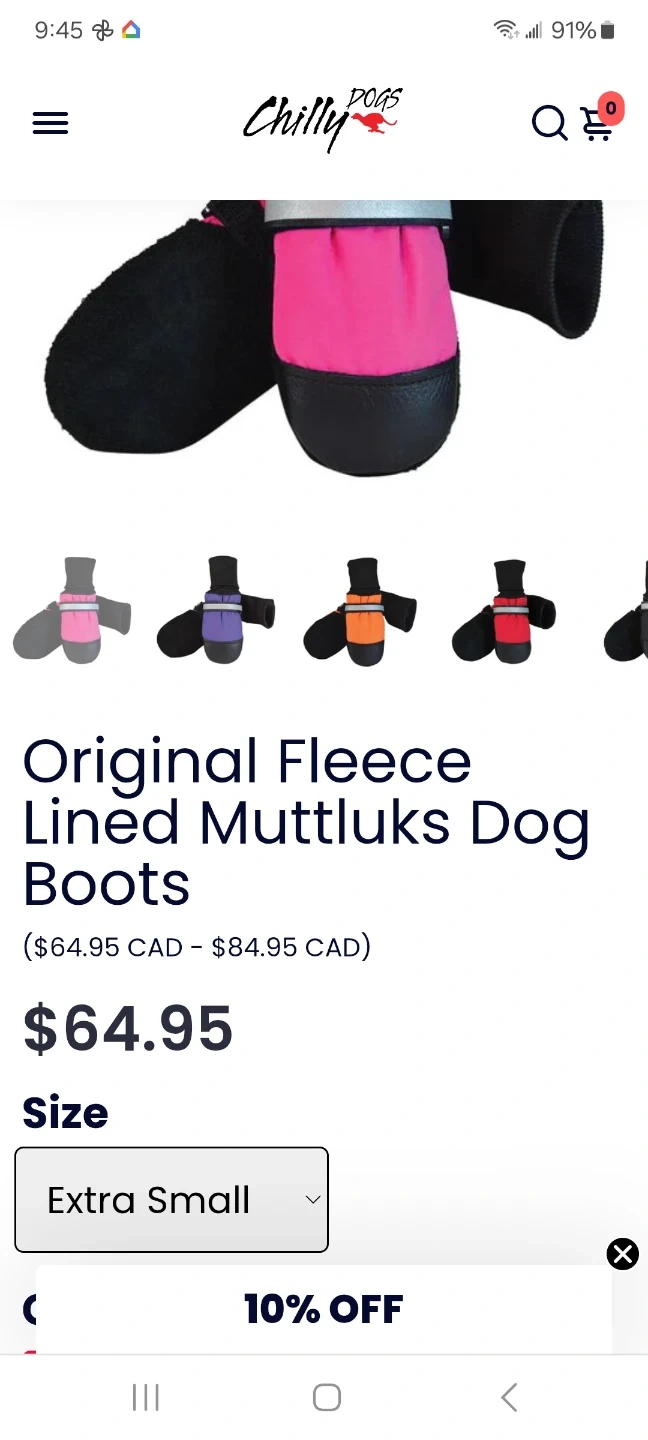Open the shopping cart

[597, 125]
